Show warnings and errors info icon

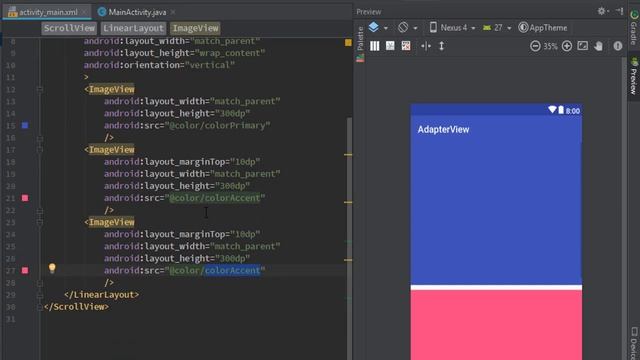click(618, 46)
